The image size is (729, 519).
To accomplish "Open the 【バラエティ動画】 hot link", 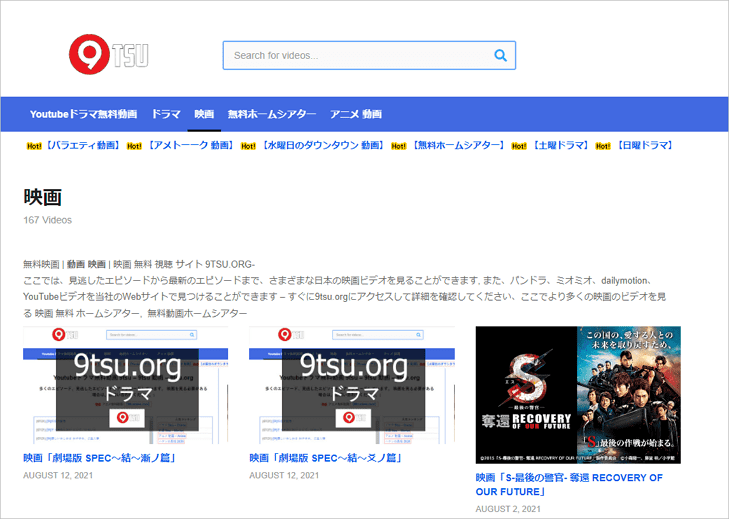I will click(x=83, y=146).
